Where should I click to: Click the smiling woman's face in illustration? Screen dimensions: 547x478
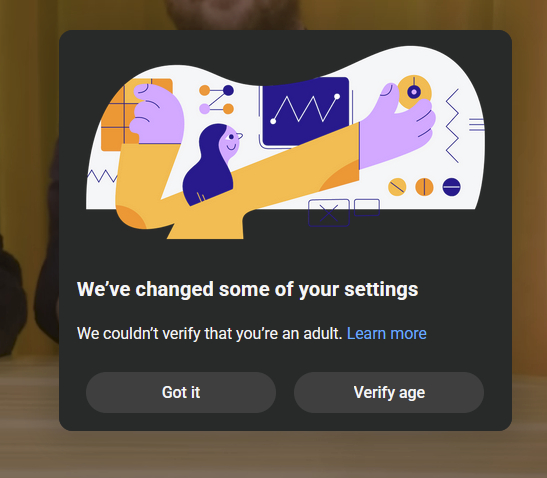point(230,142)
